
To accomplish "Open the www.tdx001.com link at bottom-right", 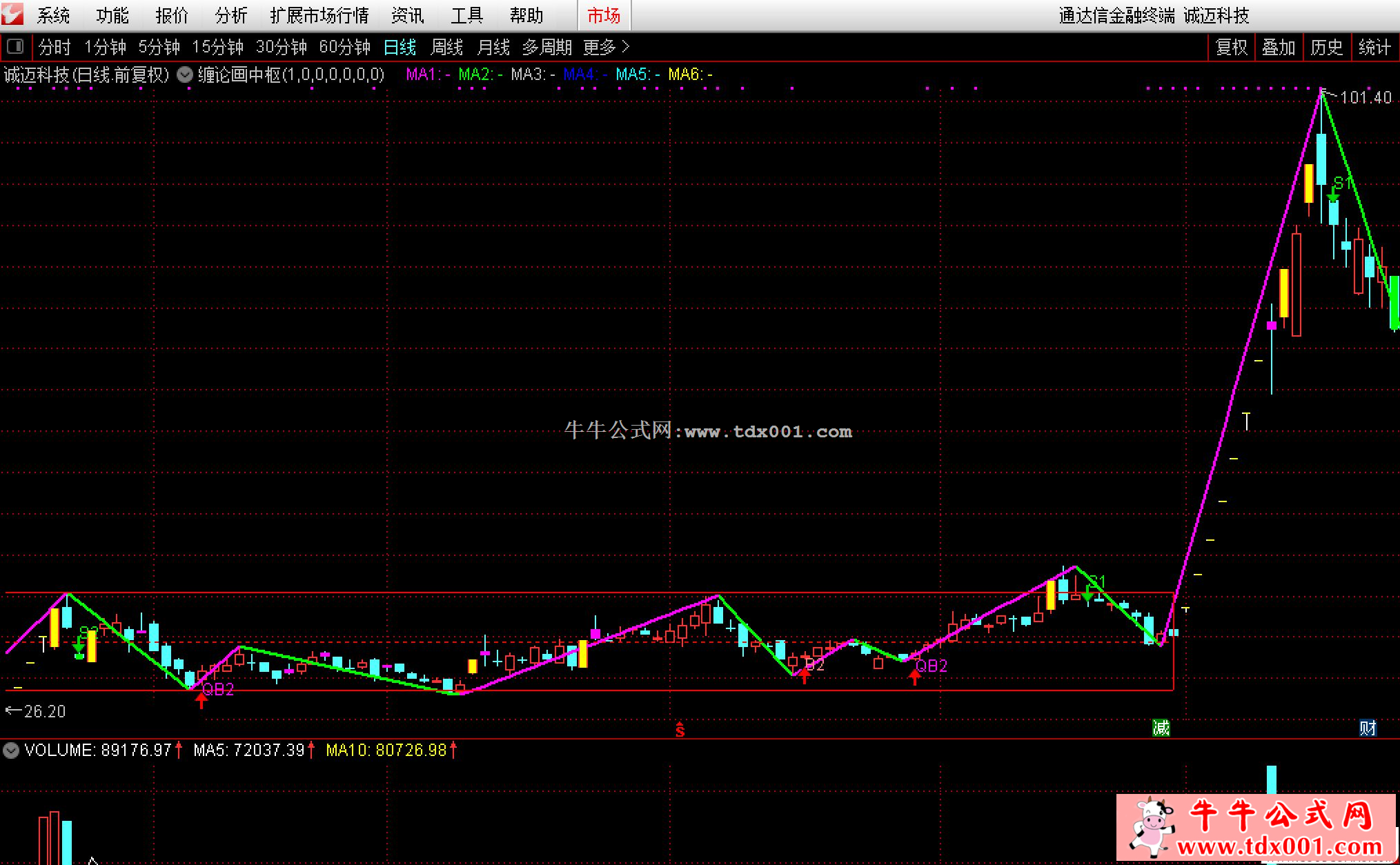I will click(x=1279, y=847).
